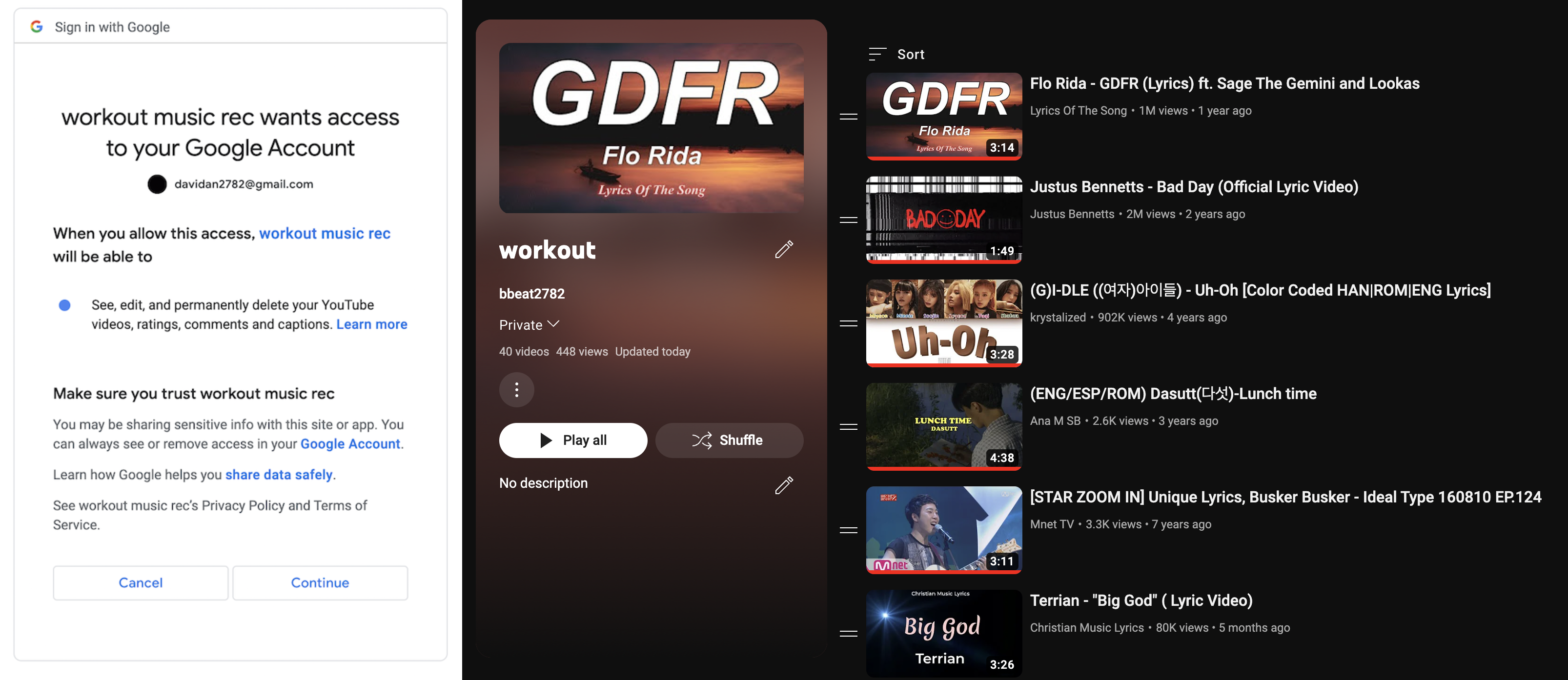1568x680 pixels.
Task: Open the Big God Terrian video thumbnail
Action: pyautogui.click(x=943, y=633)
